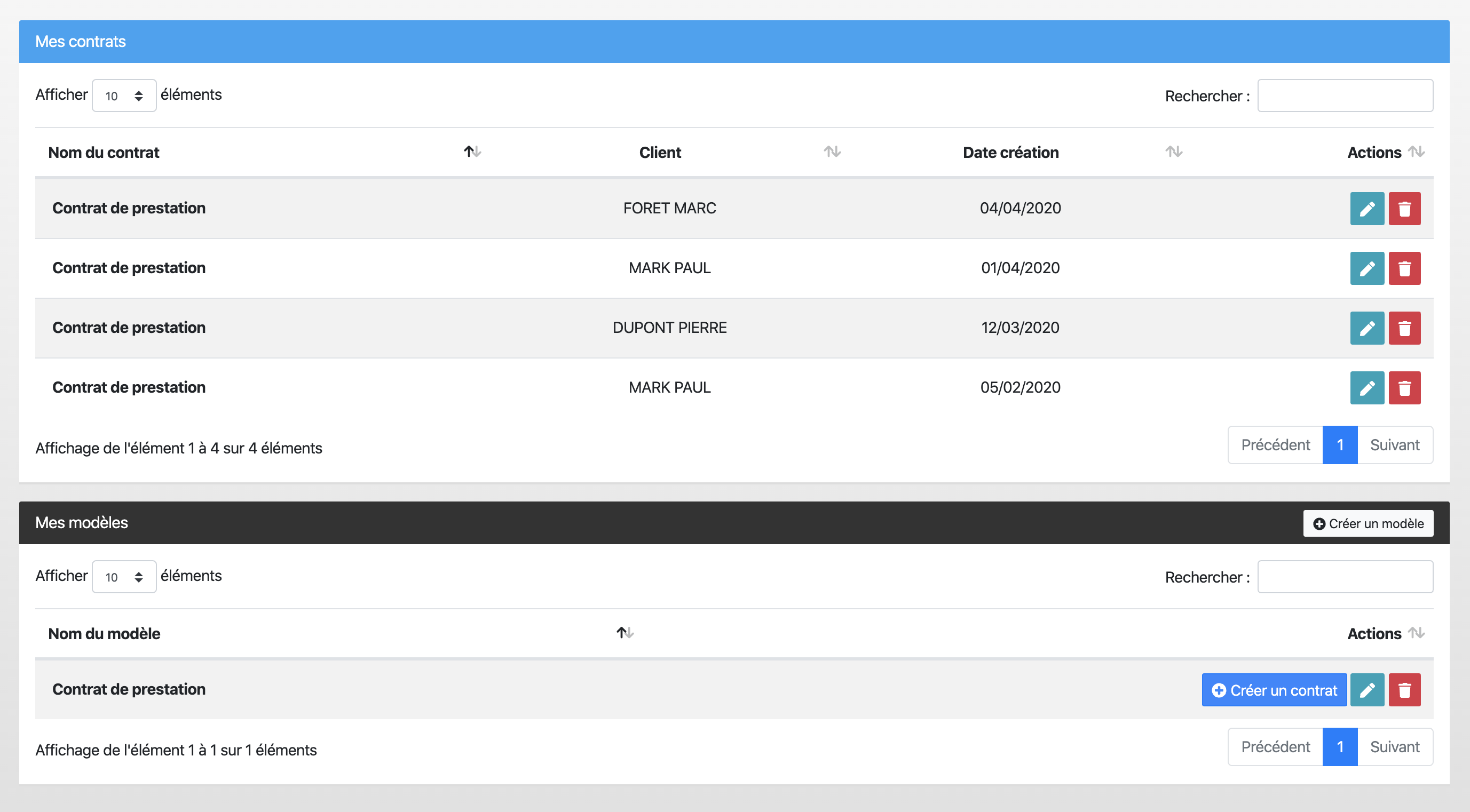Select page 1 in models pagination
The width and height of the screenshot is (1470, 812).
click(x=1340, y=747)
